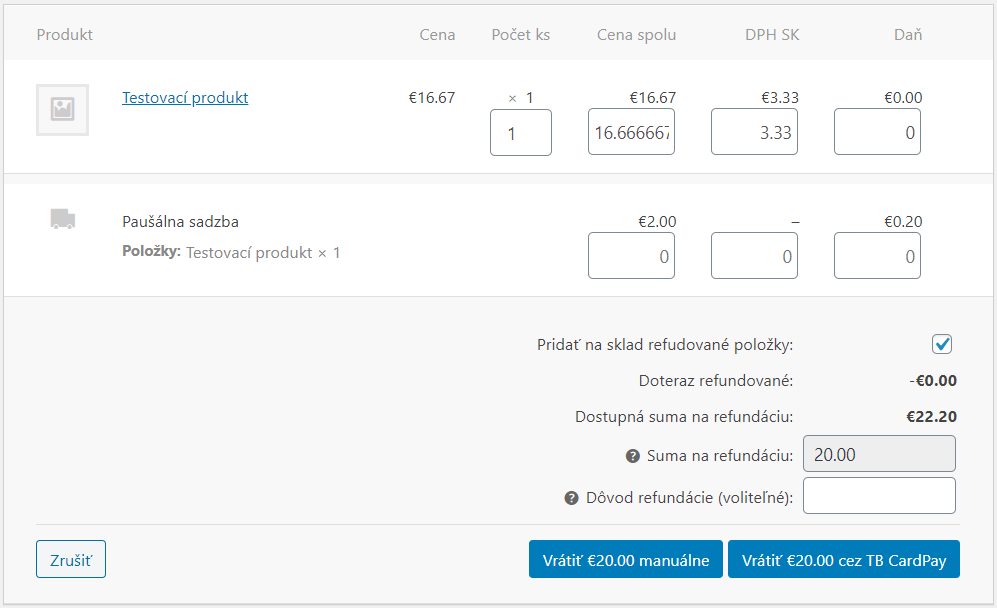
Task: Click the Produkt column header
Action: [64, 34]
